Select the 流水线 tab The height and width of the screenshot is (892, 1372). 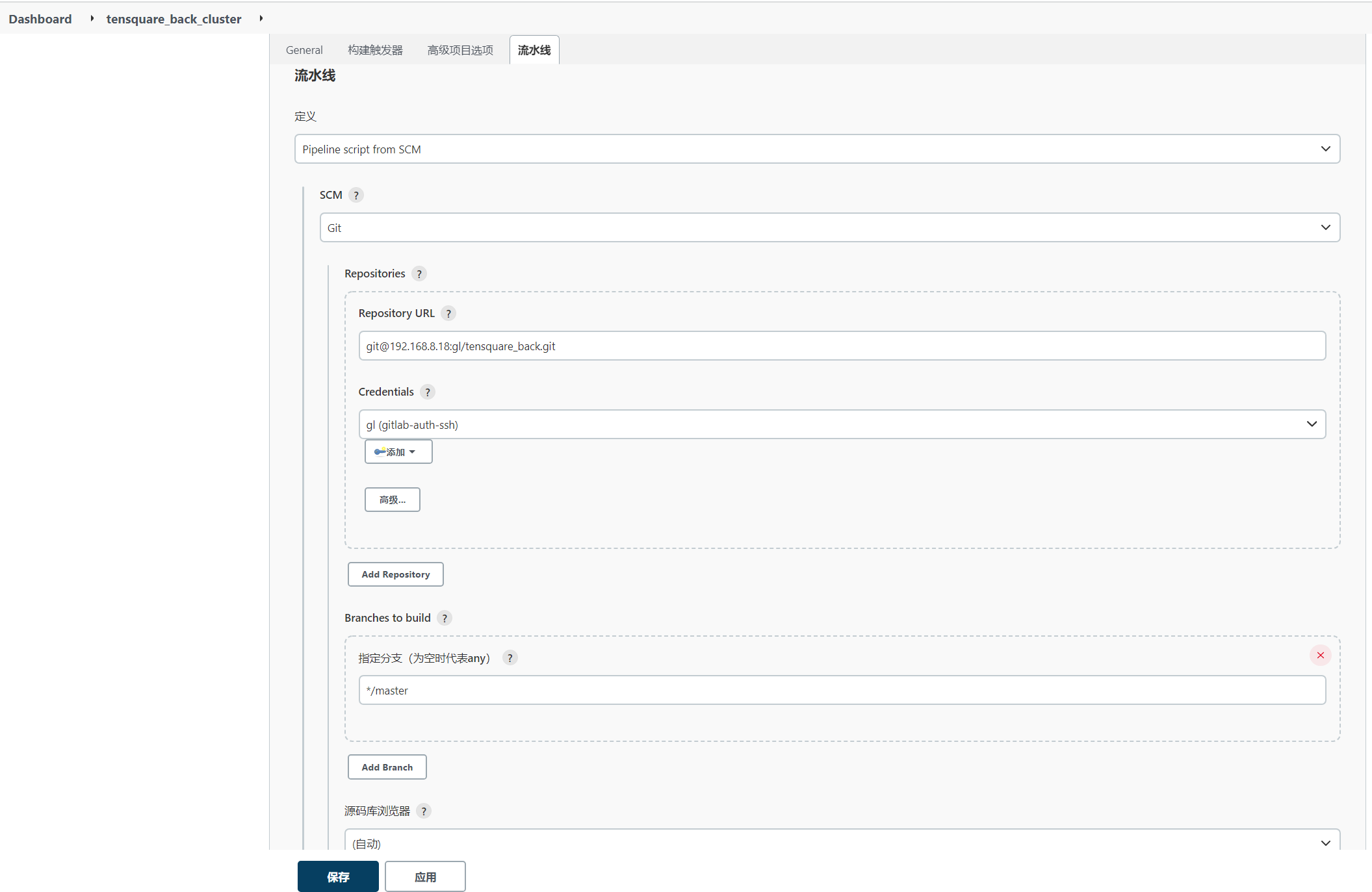tap(534, 50)
